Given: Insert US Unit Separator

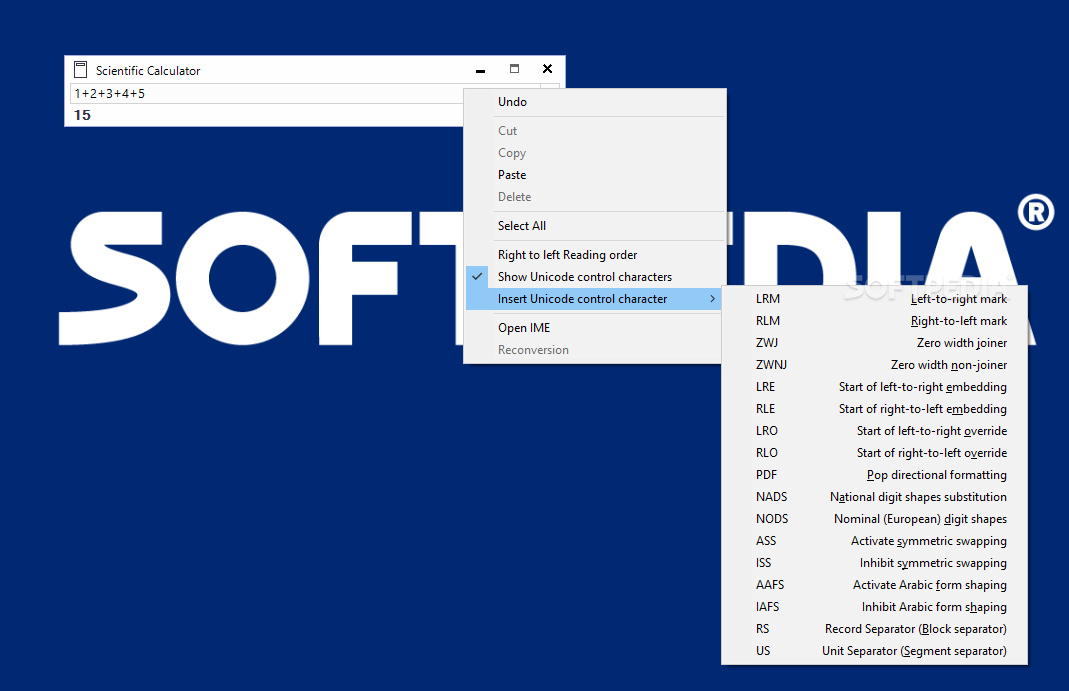Looking at the screenshot, I should [x=875, y=651].
